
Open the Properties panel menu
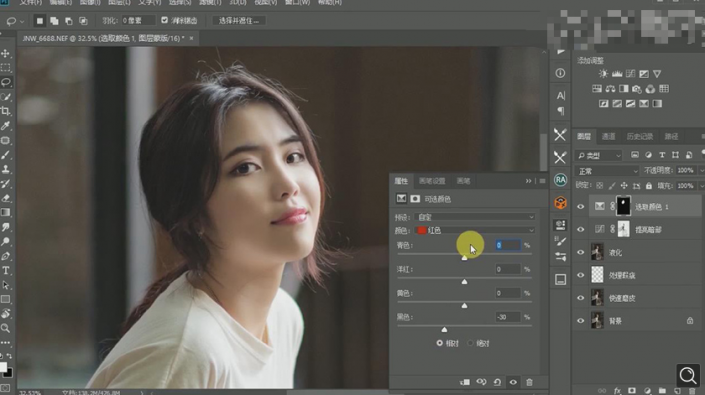click(543, 181)
